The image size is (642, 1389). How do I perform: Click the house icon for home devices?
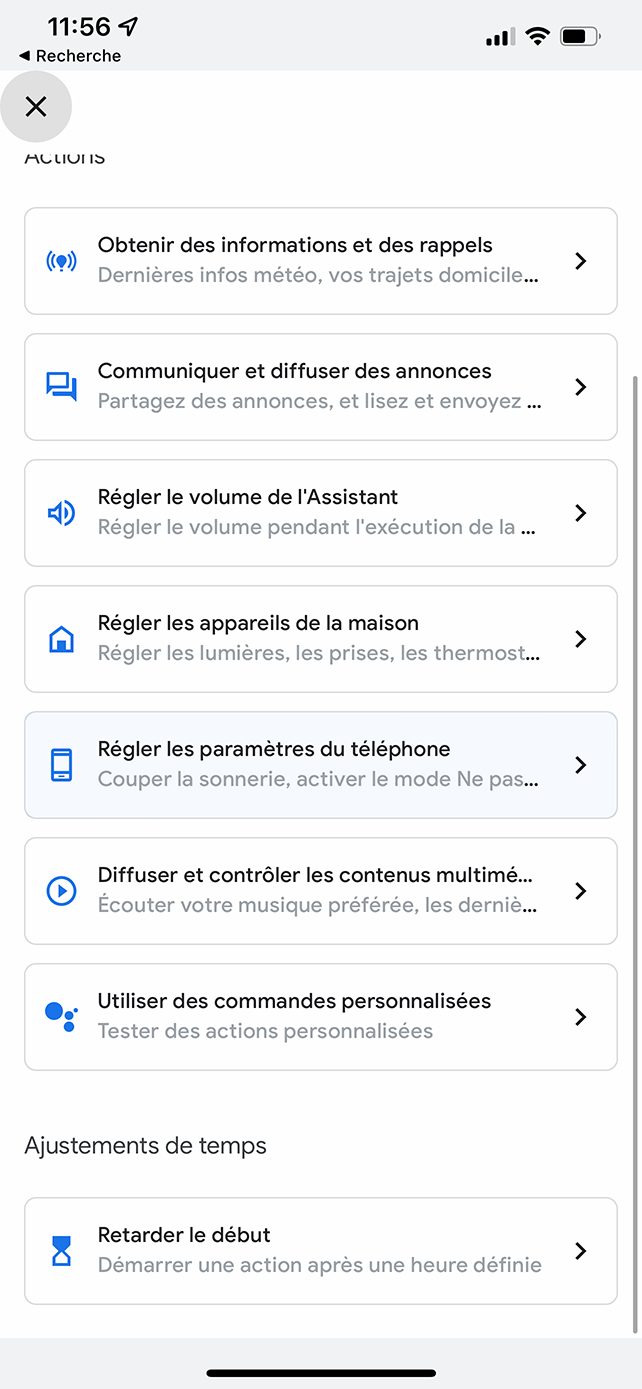(61, 639)
